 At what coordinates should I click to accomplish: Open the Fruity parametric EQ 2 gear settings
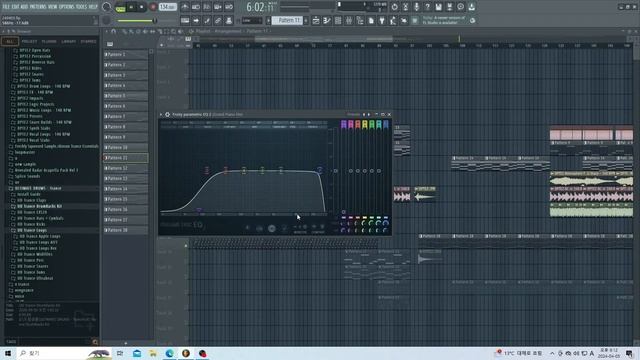click(x=167, y=115)
